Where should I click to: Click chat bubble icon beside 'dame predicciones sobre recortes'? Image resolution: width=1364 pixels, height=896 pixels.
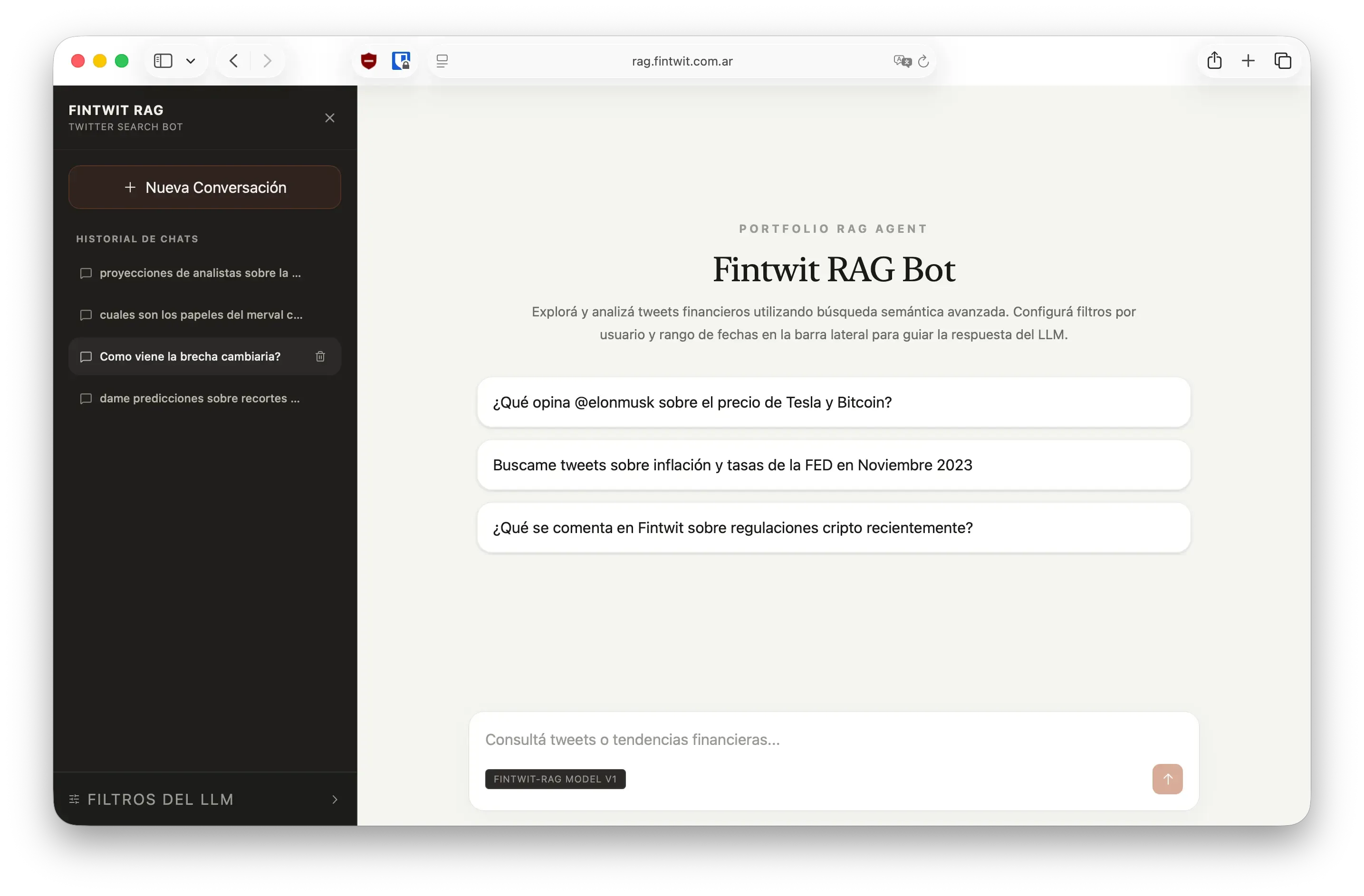[x=86, y=399]
